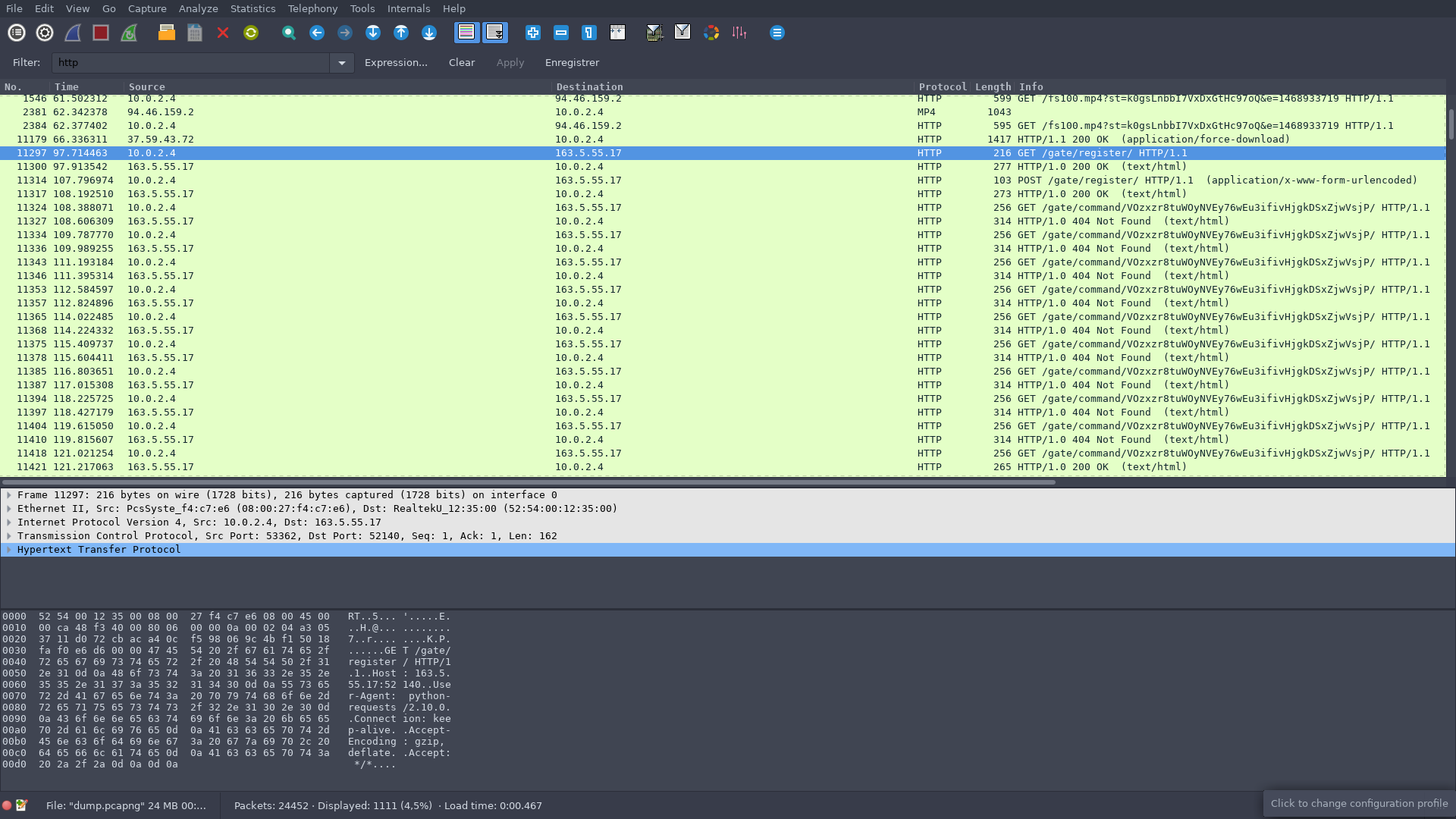
Task: Open the Statistics menu
Action: (253, 8)
